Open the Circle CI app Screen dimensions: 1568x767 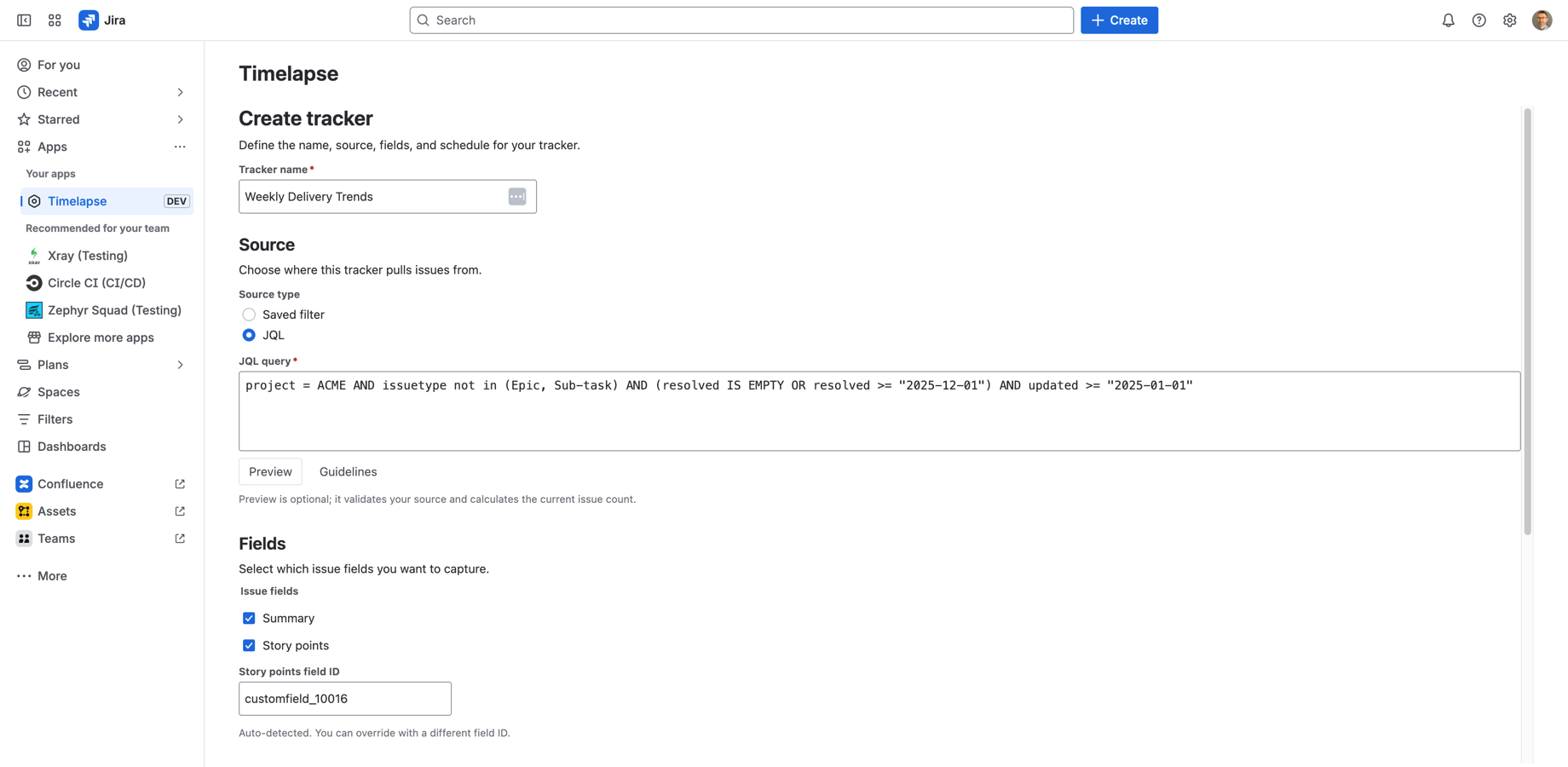click(96, 282)
